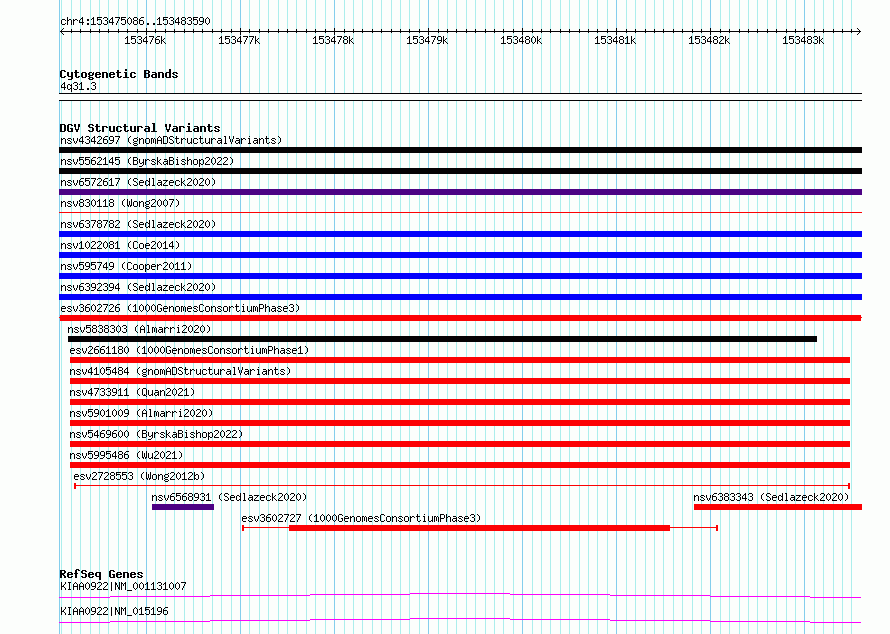Open nsv1022081 Coe2014 variant label
The height and width of the screenshot is (634, 890).
(x=120, y=245)
